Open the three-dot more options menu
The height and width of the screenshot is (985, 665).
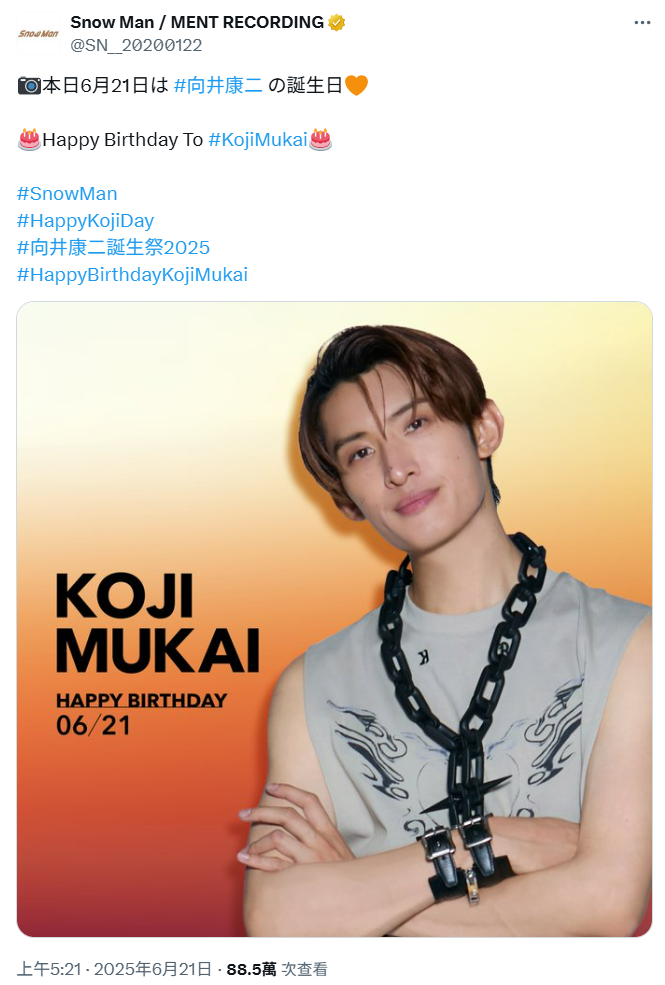642,23
